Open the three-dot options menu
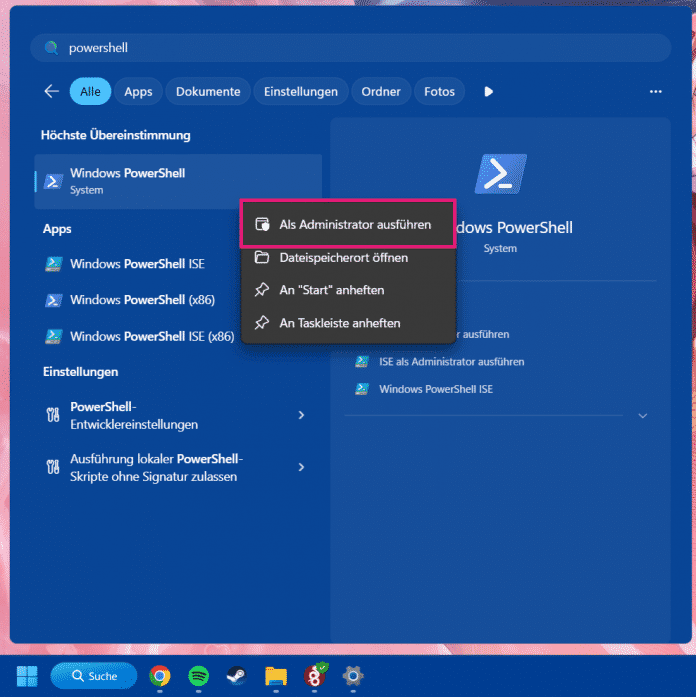696x697 pixels. (656, 92)
